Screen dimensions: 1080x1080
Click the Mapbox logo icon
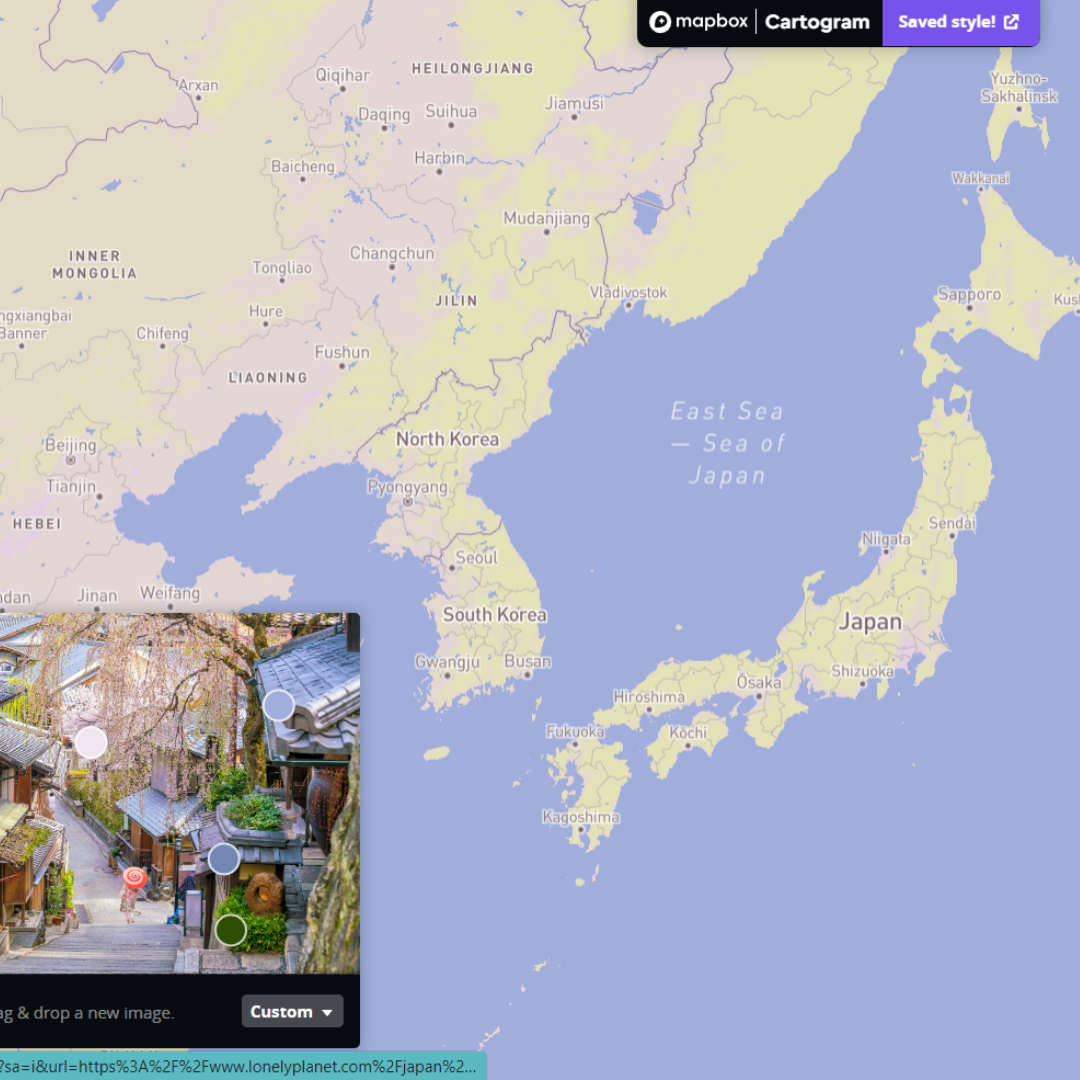point(660,21)
